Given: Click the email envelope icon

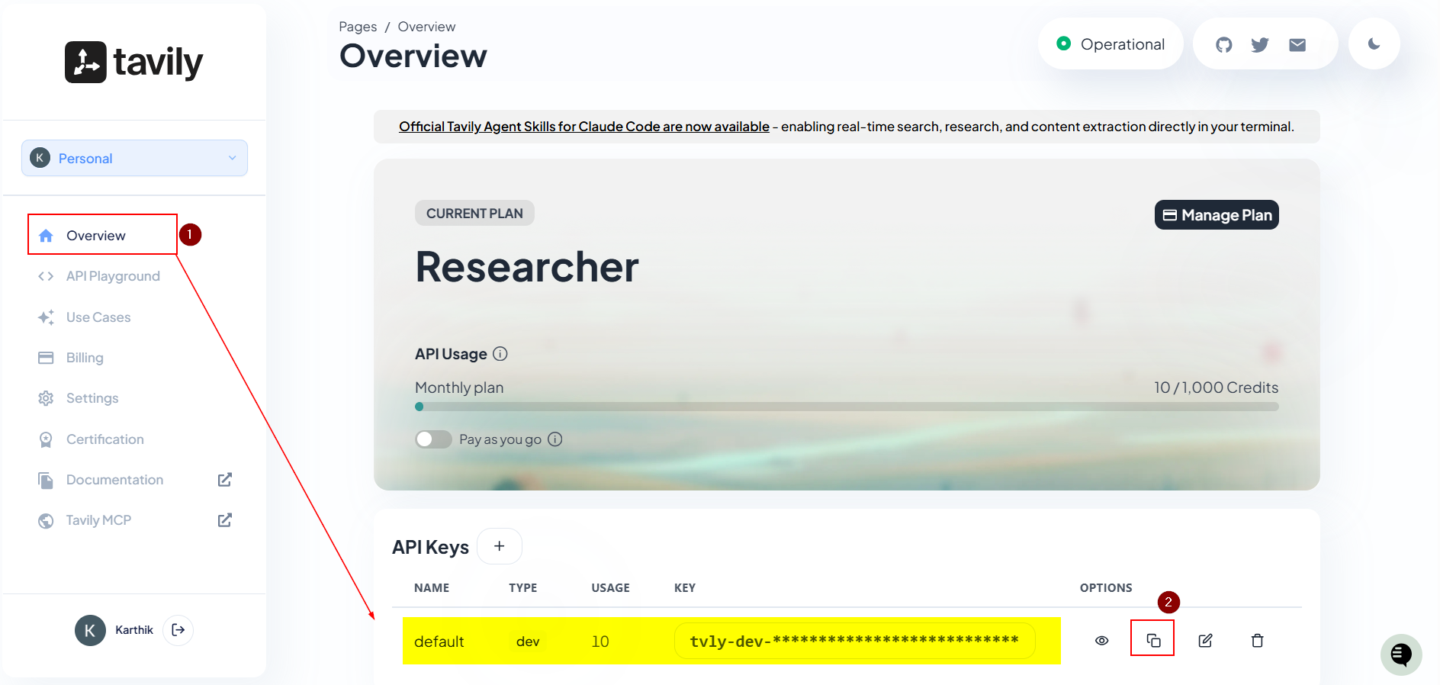Looking at the screenshot, I should pyautogui.click(x=1297, y=45).
